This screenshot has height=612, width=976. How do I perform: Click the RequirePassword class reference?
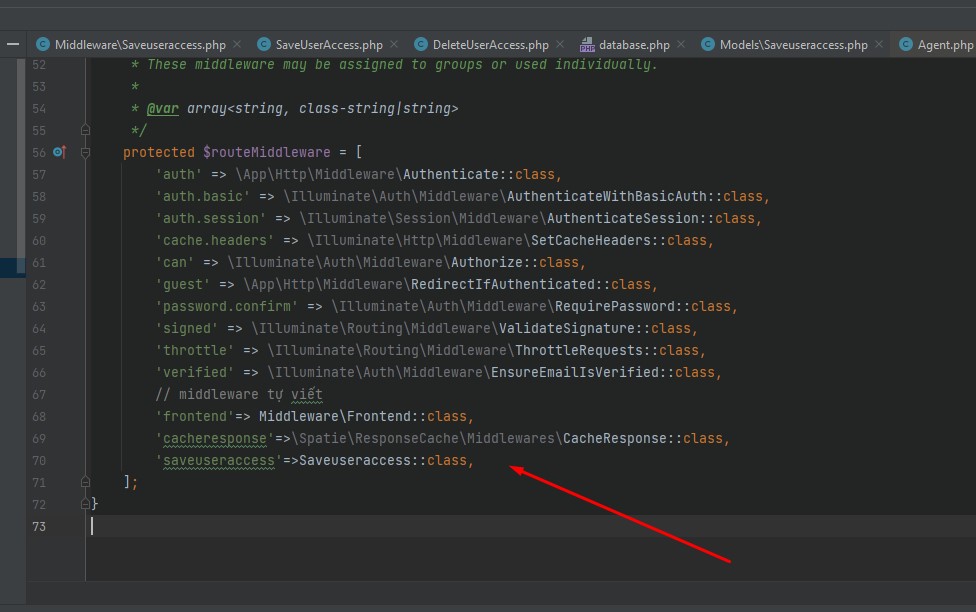[x=615, y=306]
